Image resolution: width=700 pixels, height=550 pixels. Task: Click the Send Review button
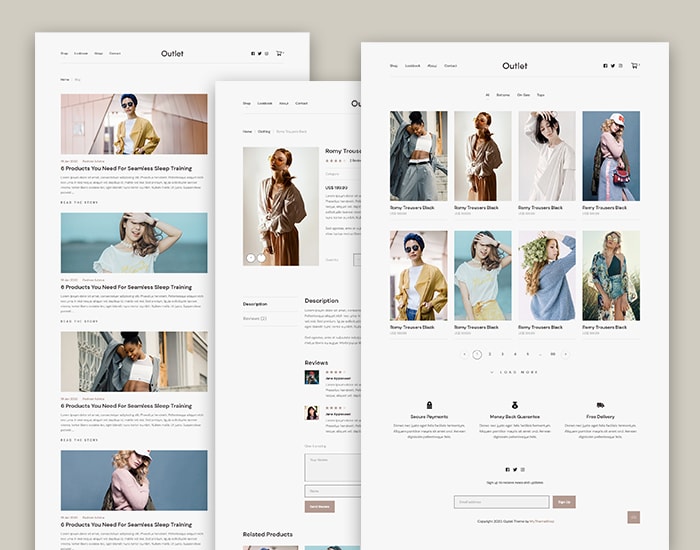320,506
